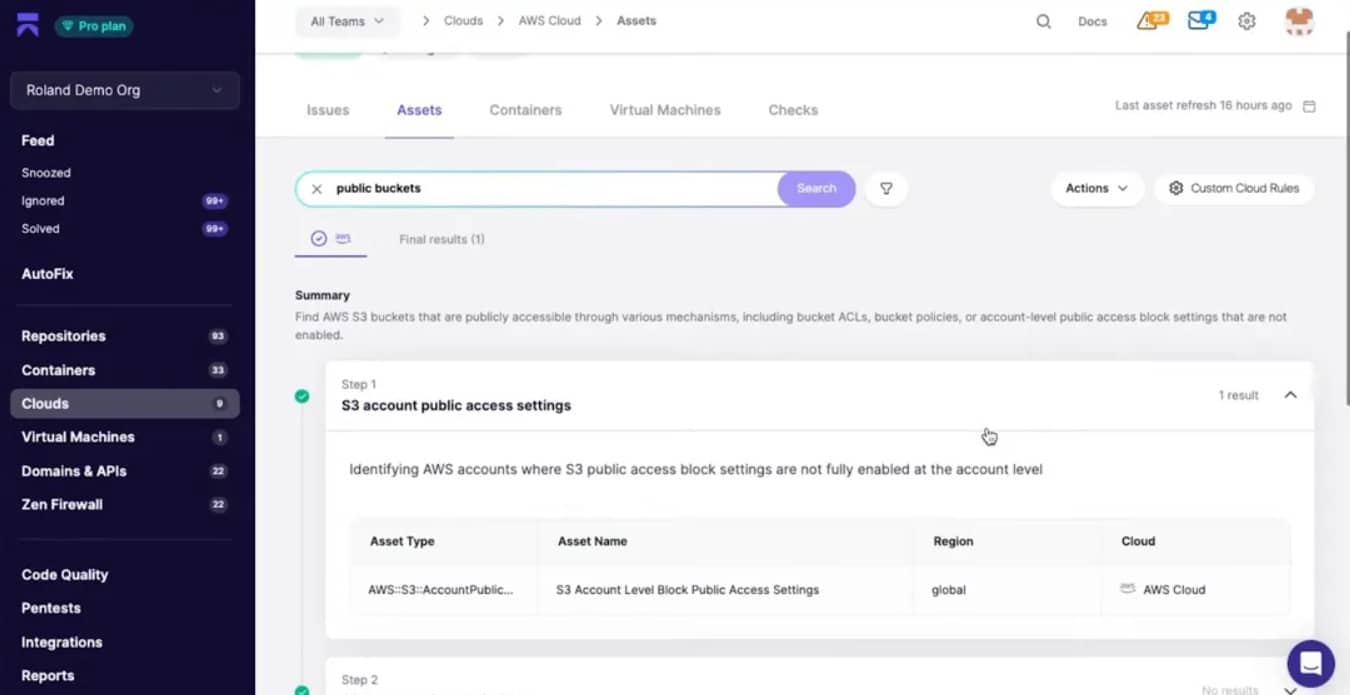Switch to the Containers tab
Image resolution: width=1350 pixels, height=695 pixels.
point(525,110)
